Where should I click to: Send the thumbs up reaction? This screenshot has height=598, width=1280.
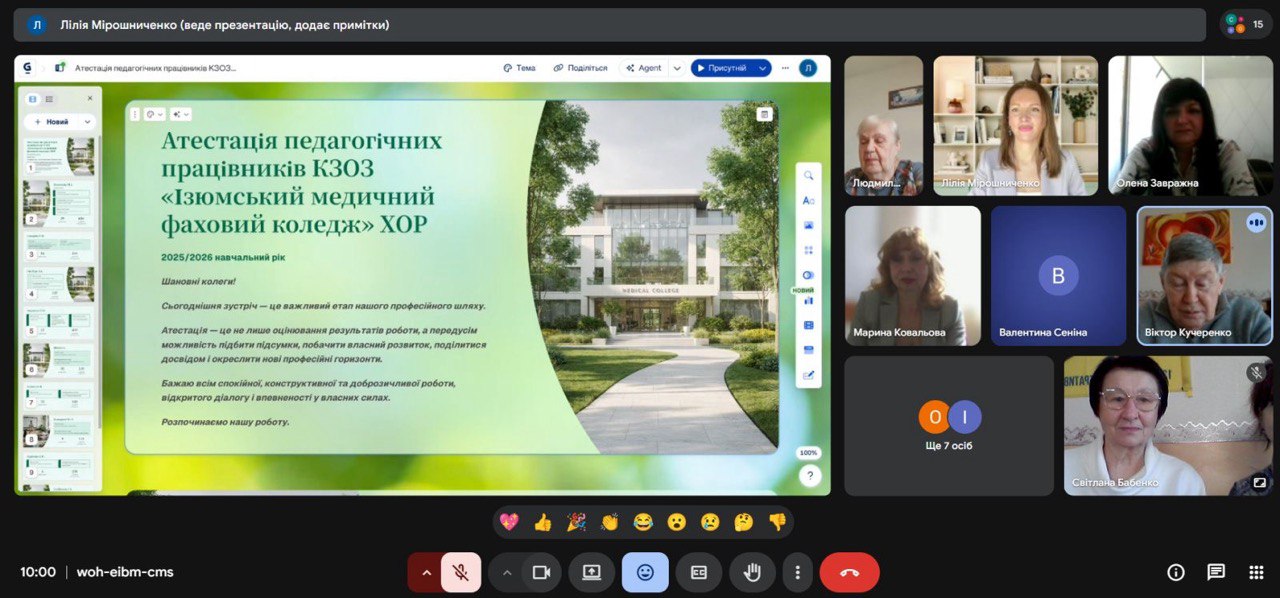543,522
